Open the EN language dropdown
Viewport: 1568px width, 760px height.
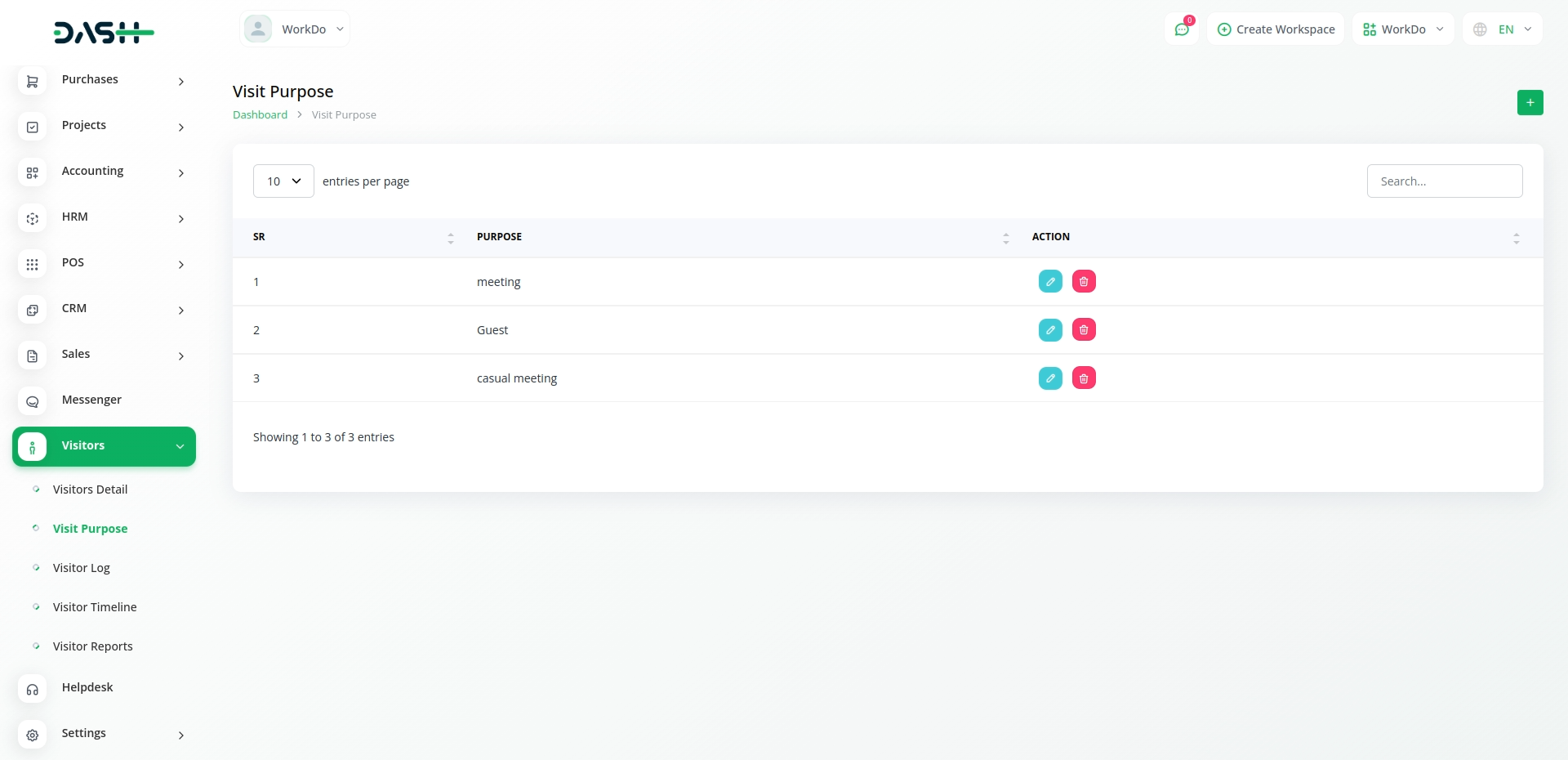coord(1503,29)
